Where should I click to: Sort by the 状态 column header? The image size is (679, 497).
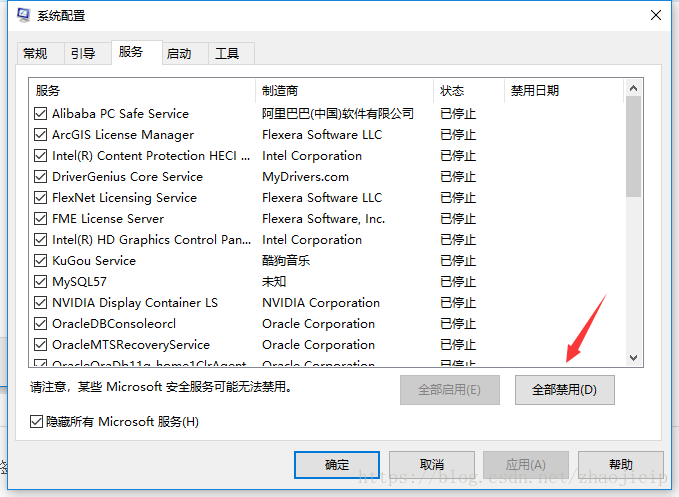pos(469,90)
